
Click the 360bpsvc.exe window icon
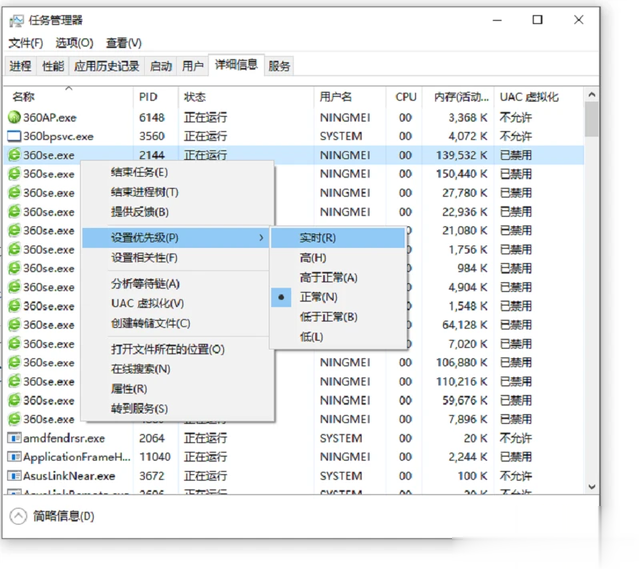point(14,136)
